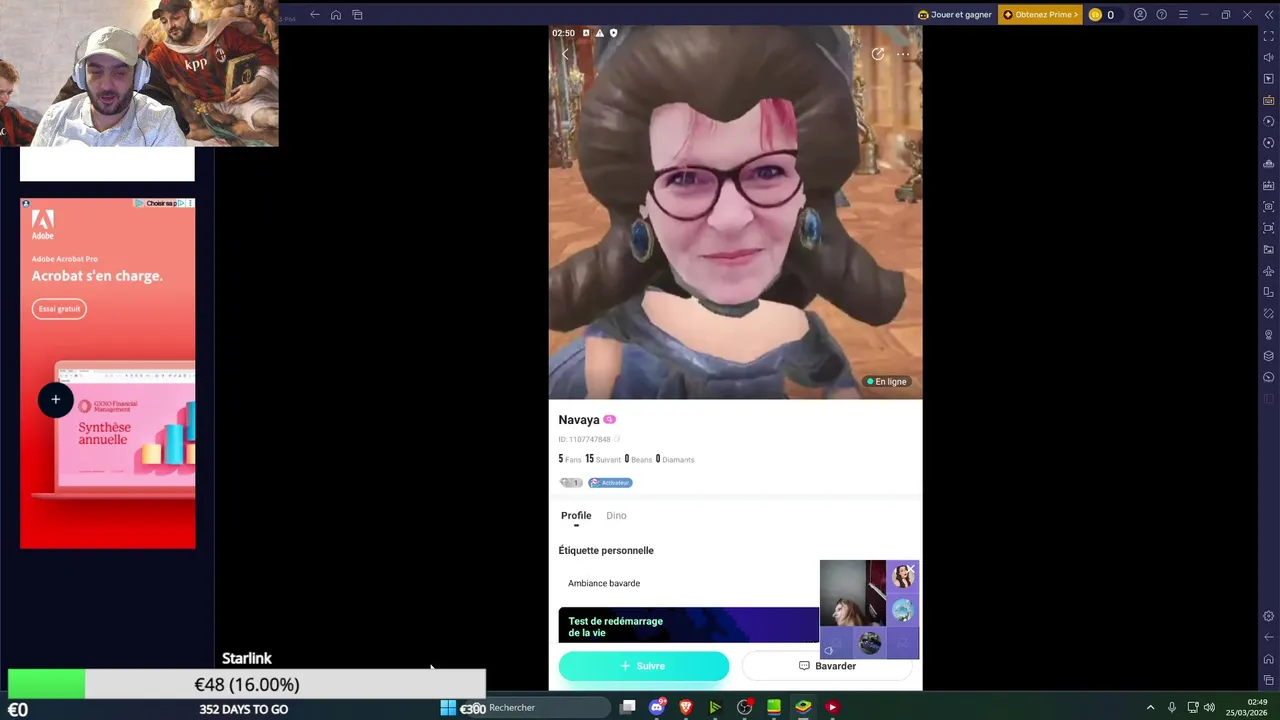This screenshot has width=1280, height=720.
Task: Open the Windows Start button
Action: 448,708
